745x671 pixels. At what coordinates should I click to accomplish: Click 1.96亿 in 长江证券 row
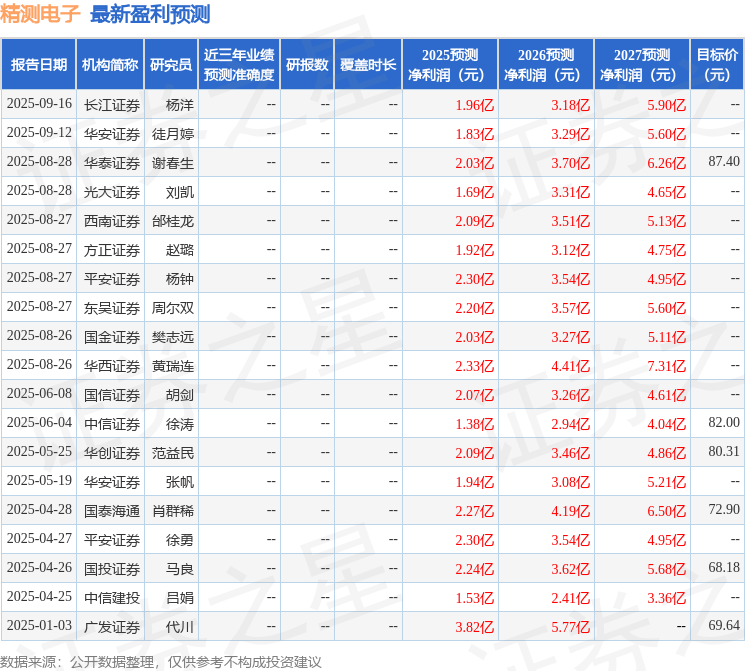coord(475,105)
